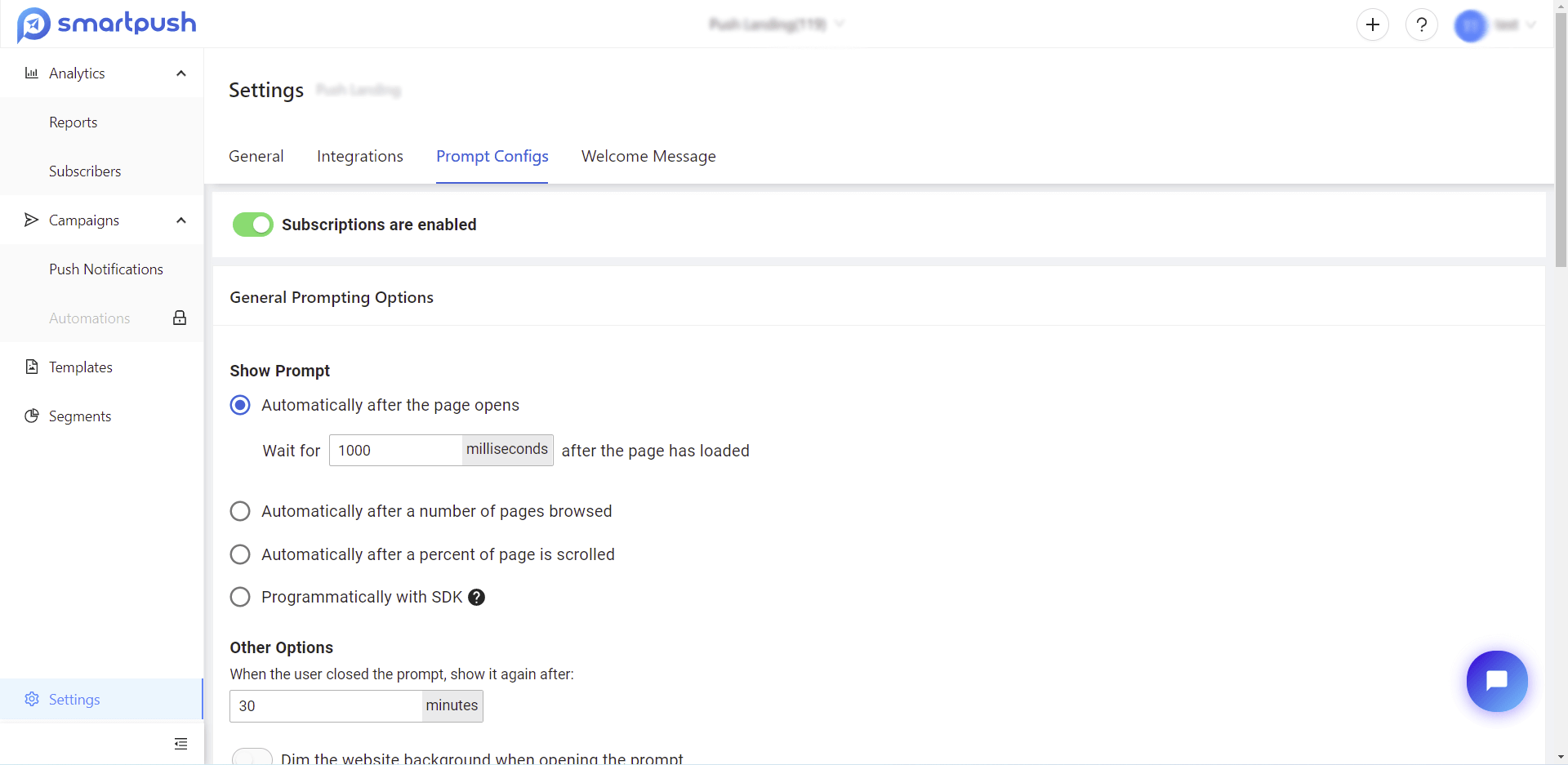Viewport: 1568px width, 765px height.
Task: Disable the subscriptions enabled toggle
Action: click(x=252, y=225)
